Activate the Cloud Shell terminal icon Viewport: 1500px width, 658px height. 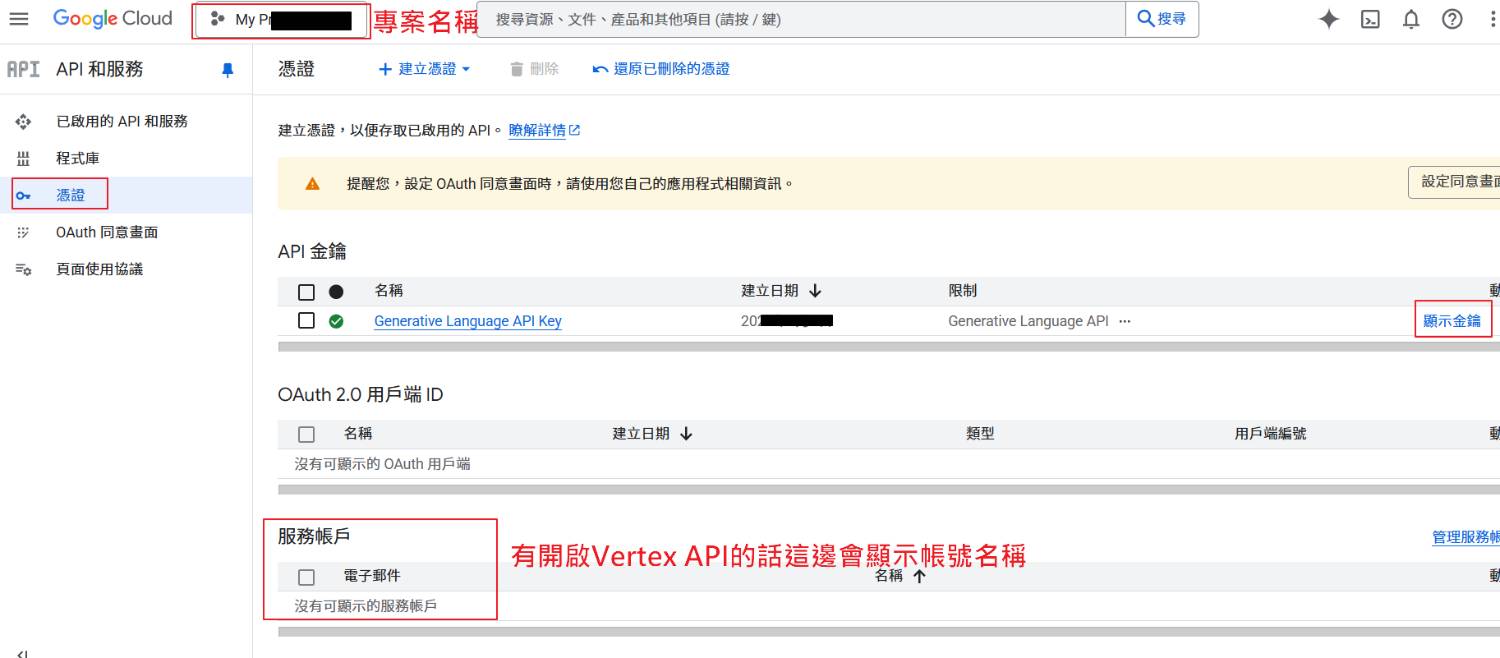click(1370, 20)
